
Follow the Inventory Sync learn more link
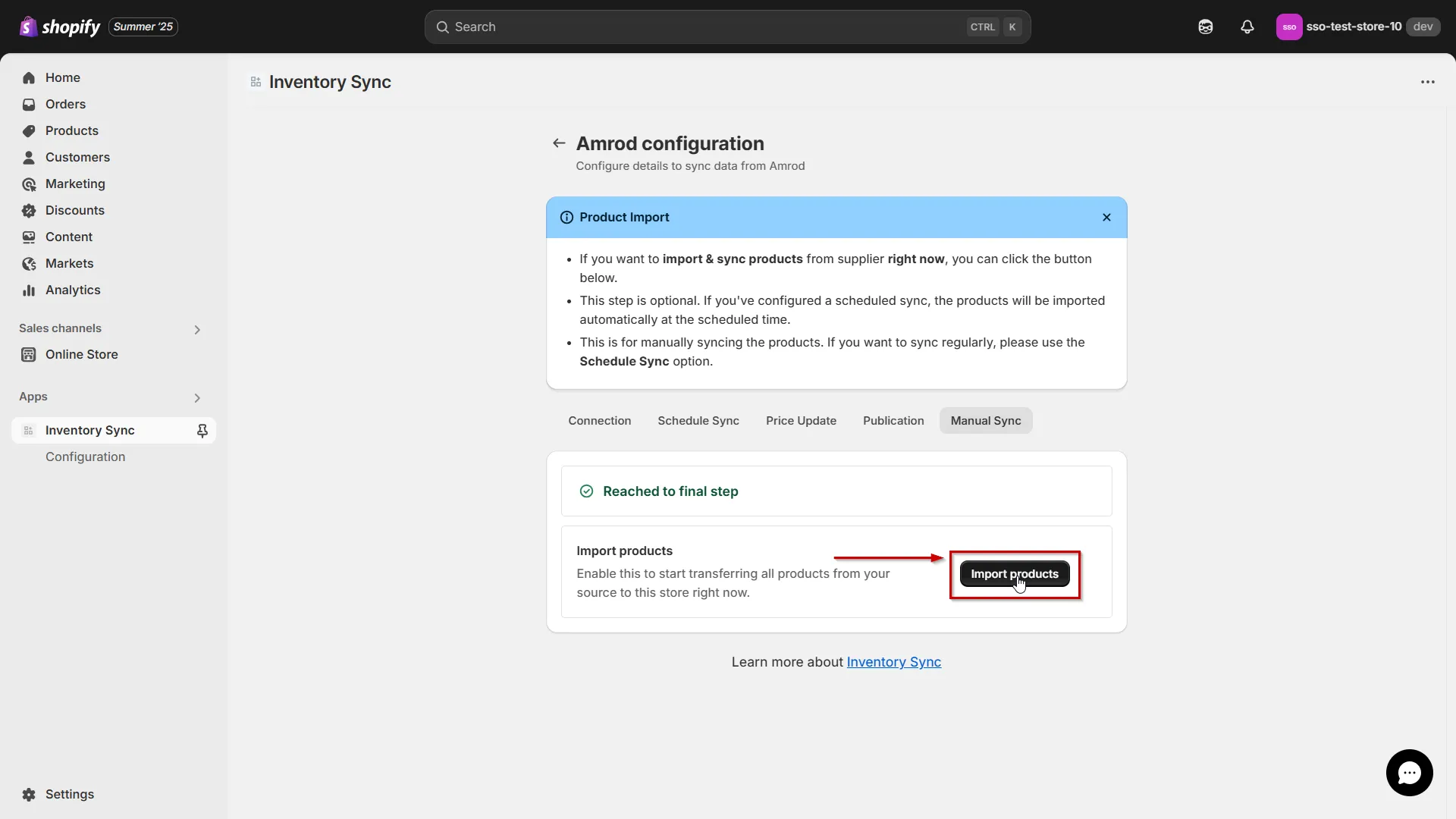pos(893,662)
